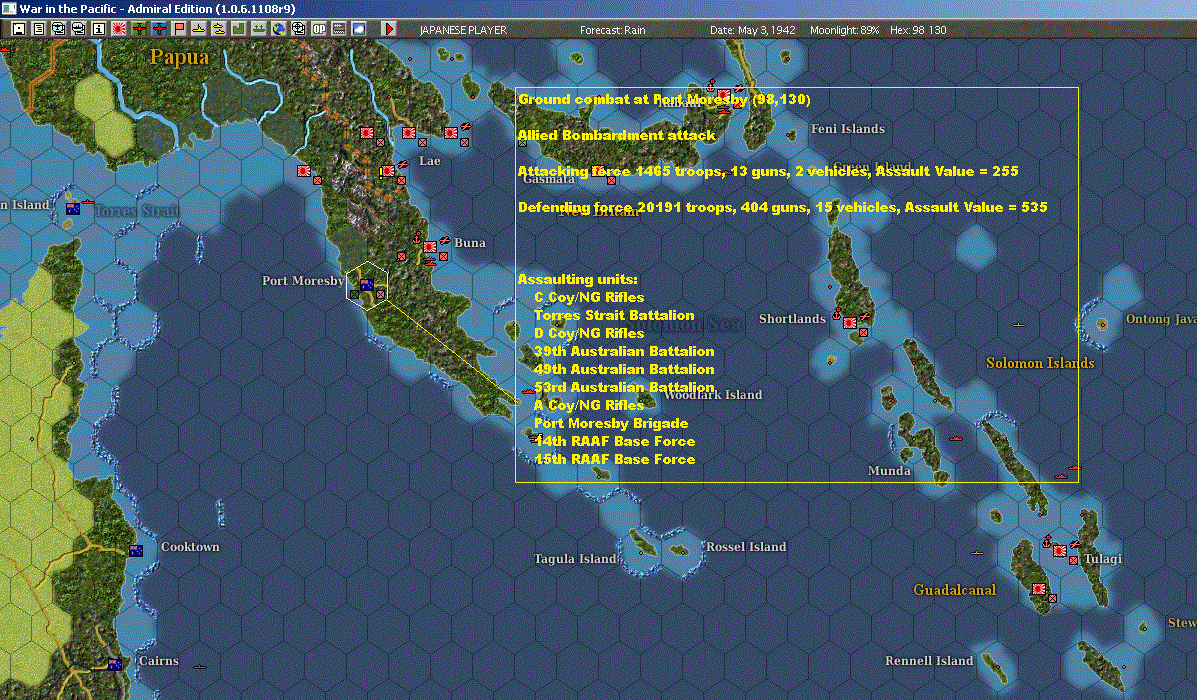Viewport: 1197px width, 700px height.
Task: Click the '15th RAAF Base Force' entry
Action: (x=615, y=460)
